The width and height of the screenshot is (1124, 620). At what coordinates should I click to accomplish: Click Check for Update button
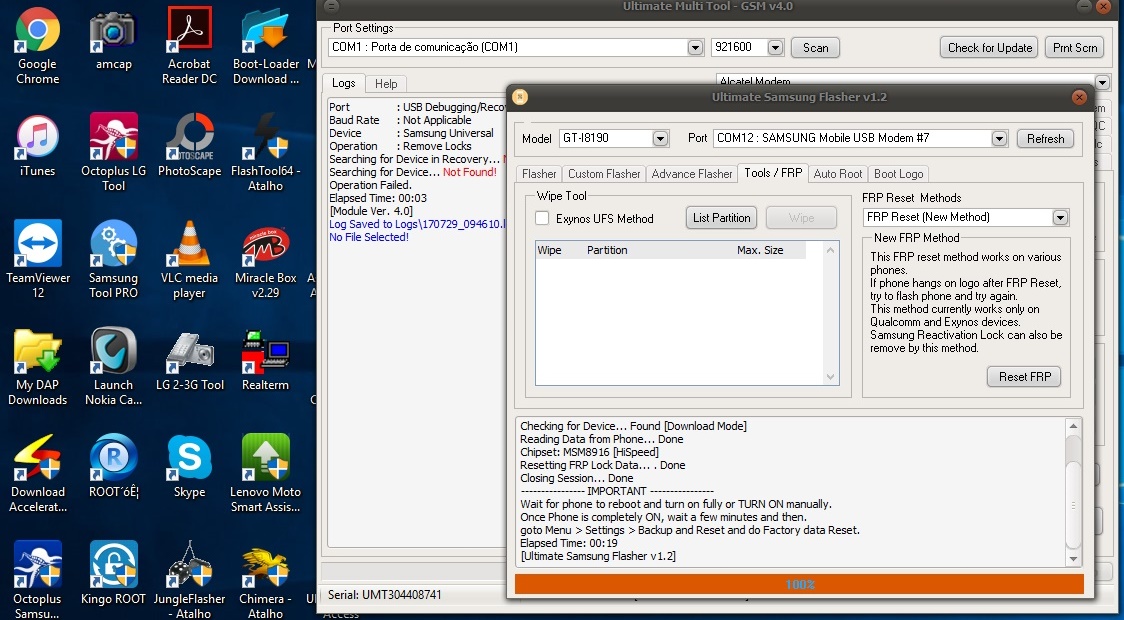click(989, 48)
